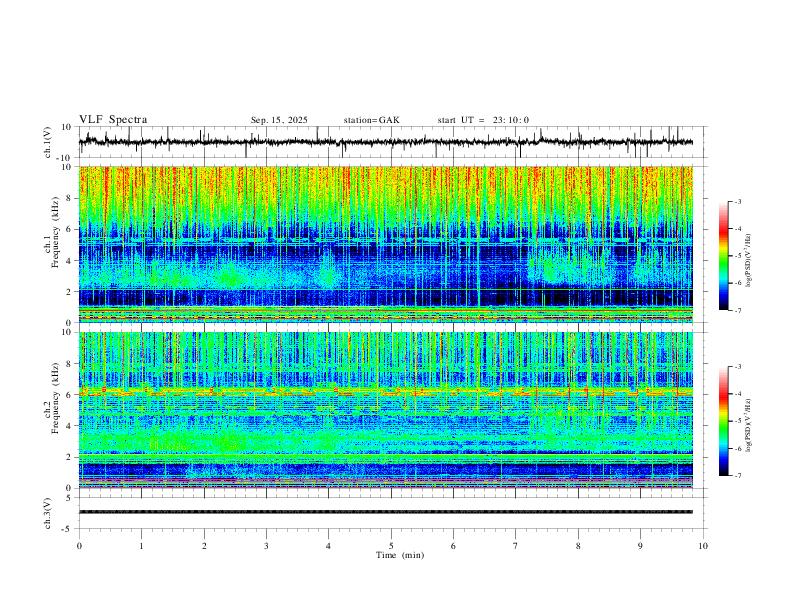
Task: Click the "5" tick on the Time axis
Action: coord(391,546)
